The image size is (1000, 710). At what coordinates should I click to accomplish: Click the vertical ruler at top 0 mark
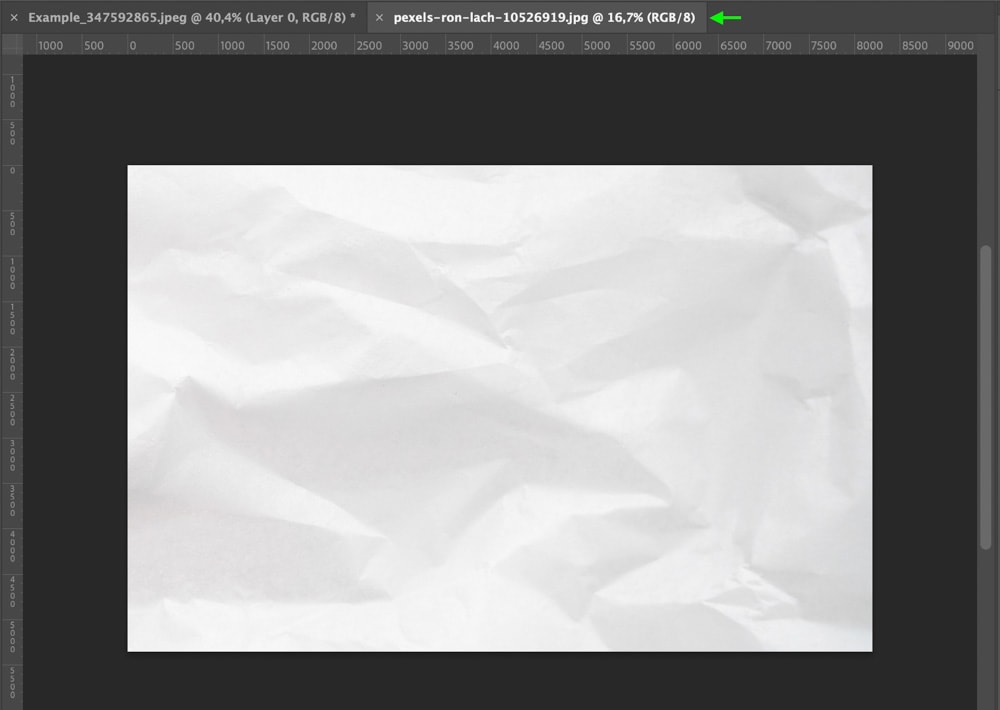coord(12,170)
